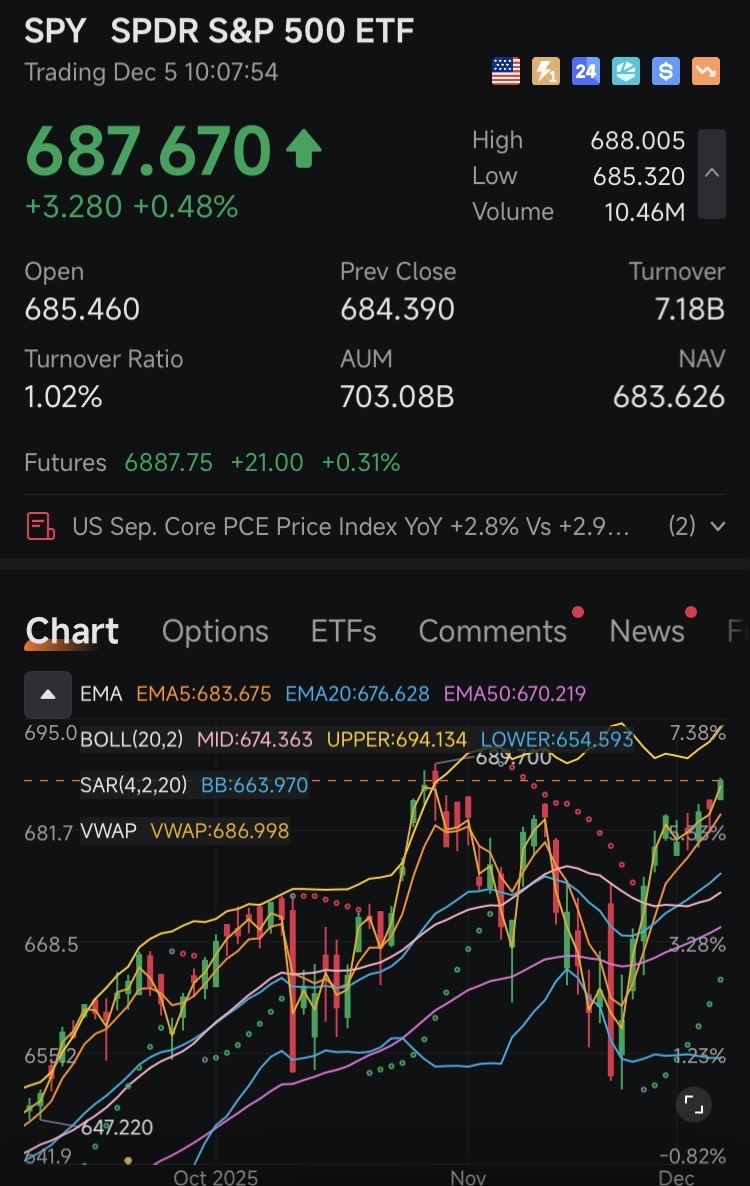750x1186 pixels.
Task: Switch to the ETFs tab
Action: coord(343,631)
